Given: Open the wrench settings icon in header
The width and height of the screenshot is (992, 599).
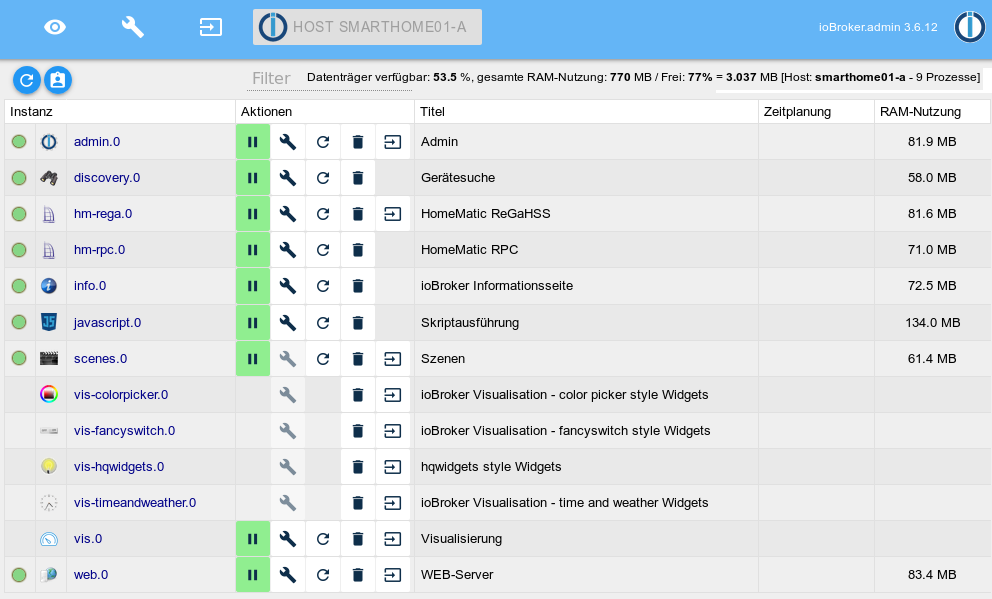Looking at the screenshot, I should [132, 27].
